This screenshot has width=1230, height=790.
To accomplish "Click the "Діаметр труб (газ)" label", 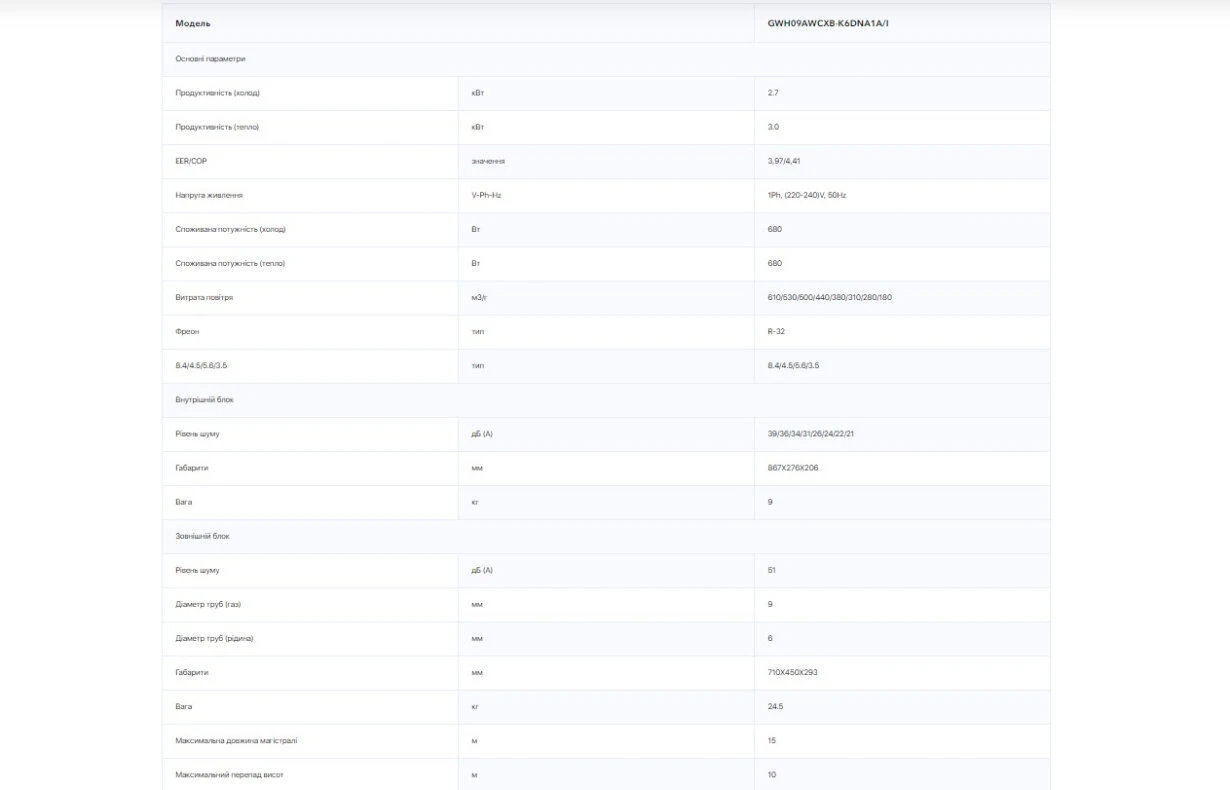I will 208,604.
